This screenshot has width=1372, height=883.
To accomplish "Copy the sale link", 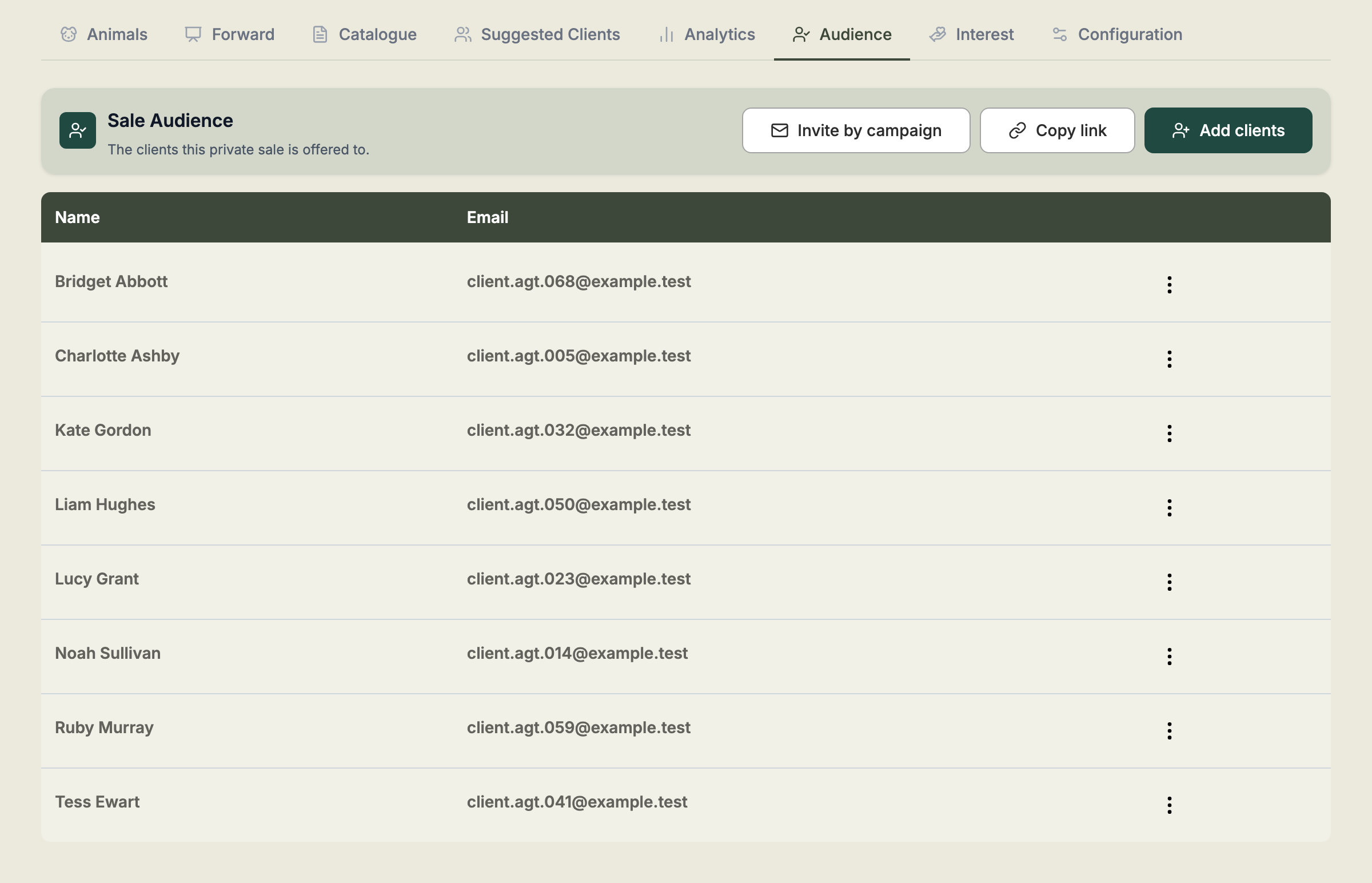I will tap(1058, 131).
